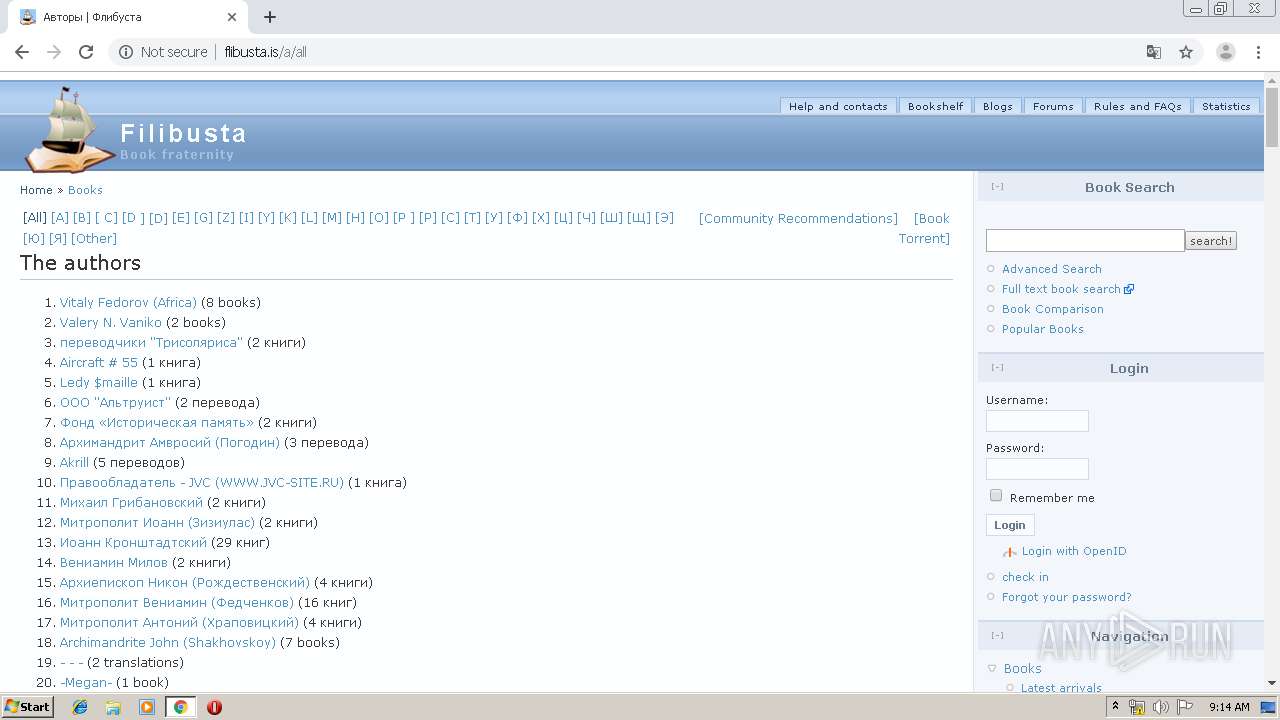This screenshot has height=720, width=1280.
Task: Open the Google Translate page icon
Action: (1153, 52)
